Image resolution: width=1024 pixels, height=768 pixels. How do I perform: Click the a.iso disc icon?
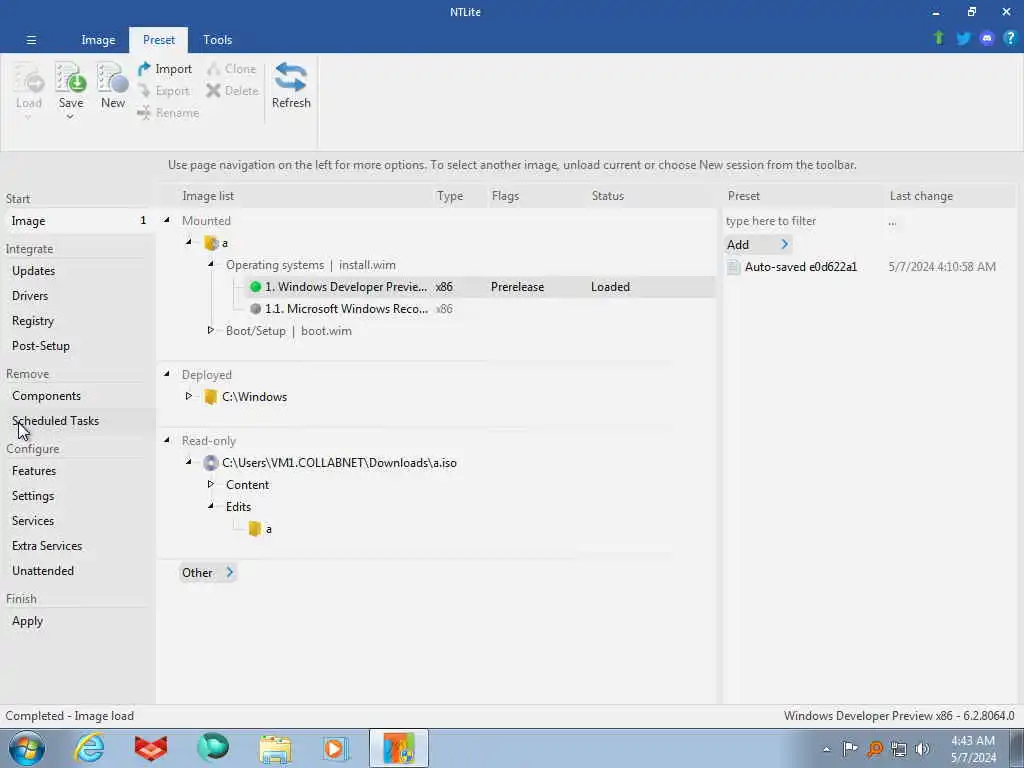click(210, 463)
